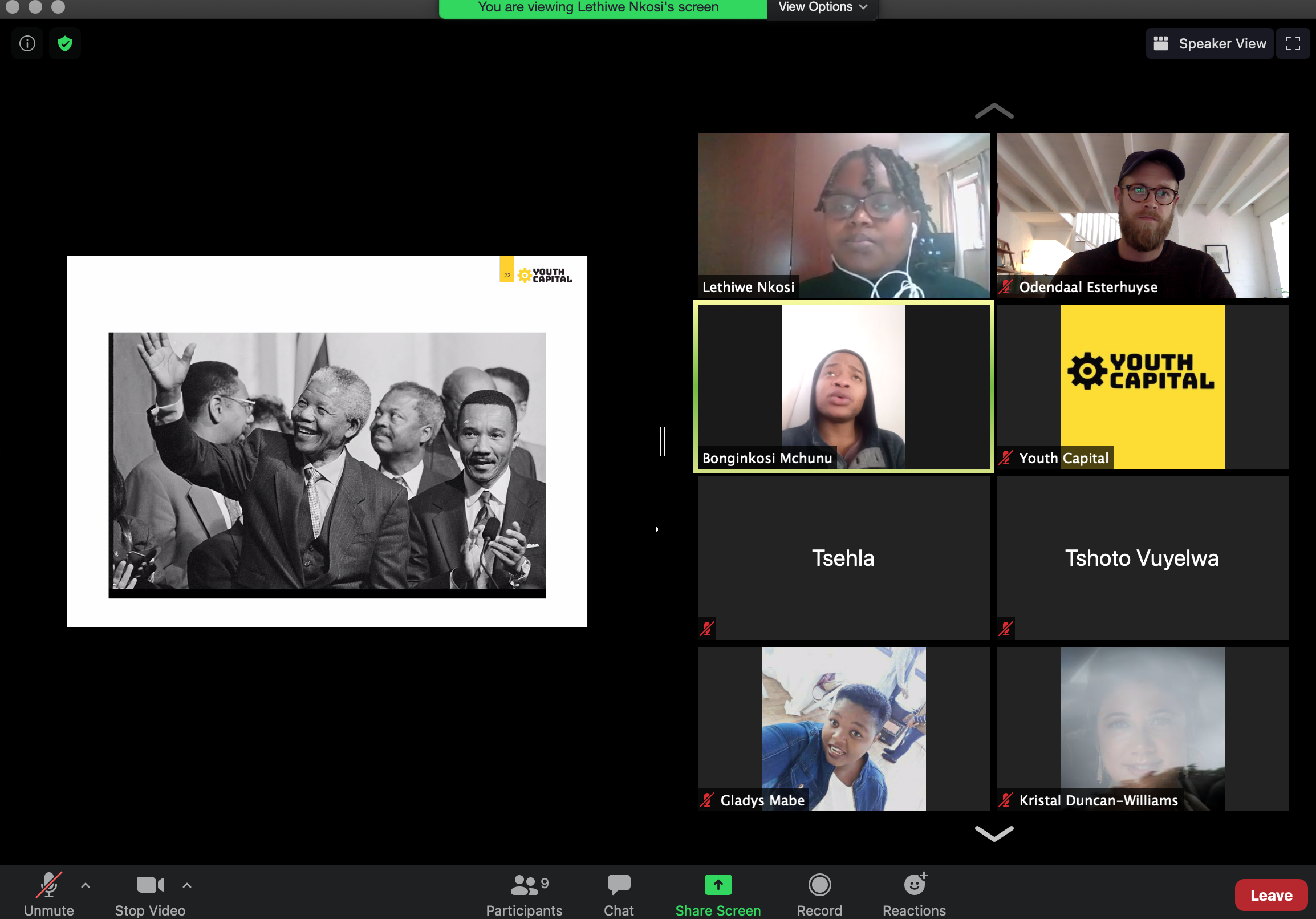Click the divider handle between shared screen and gallery
This screenshot has width=1316, height=919.
click(x=663, y=442)
